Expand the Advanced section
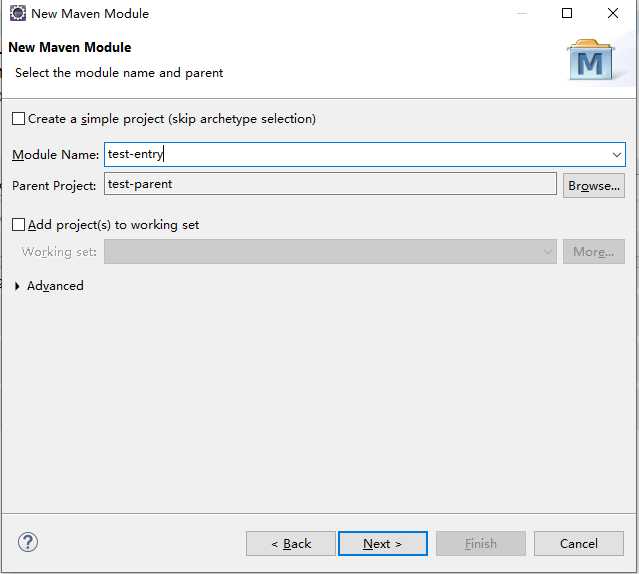This screenshot has height=574, width=639. point(17,286)
